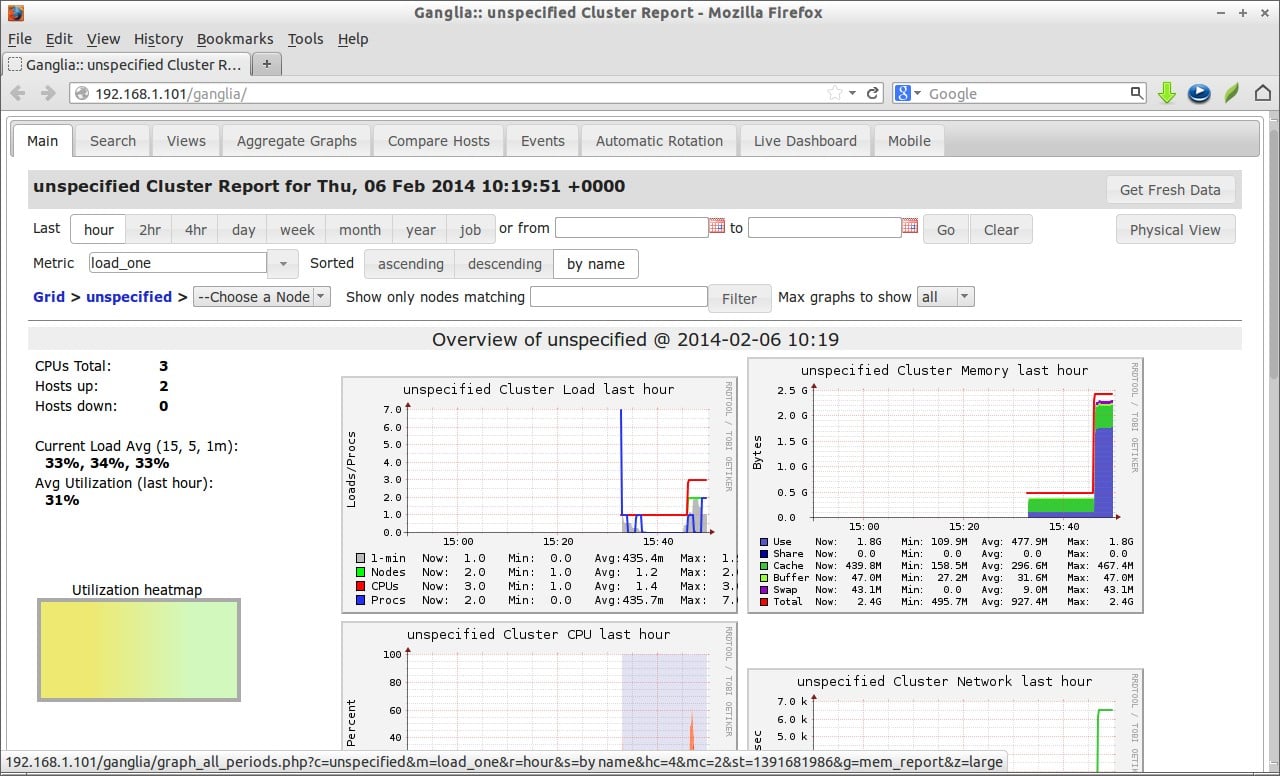Click the 'Clear' button
Viewport: 1280px width, 776px height.
pos(1001,230)
